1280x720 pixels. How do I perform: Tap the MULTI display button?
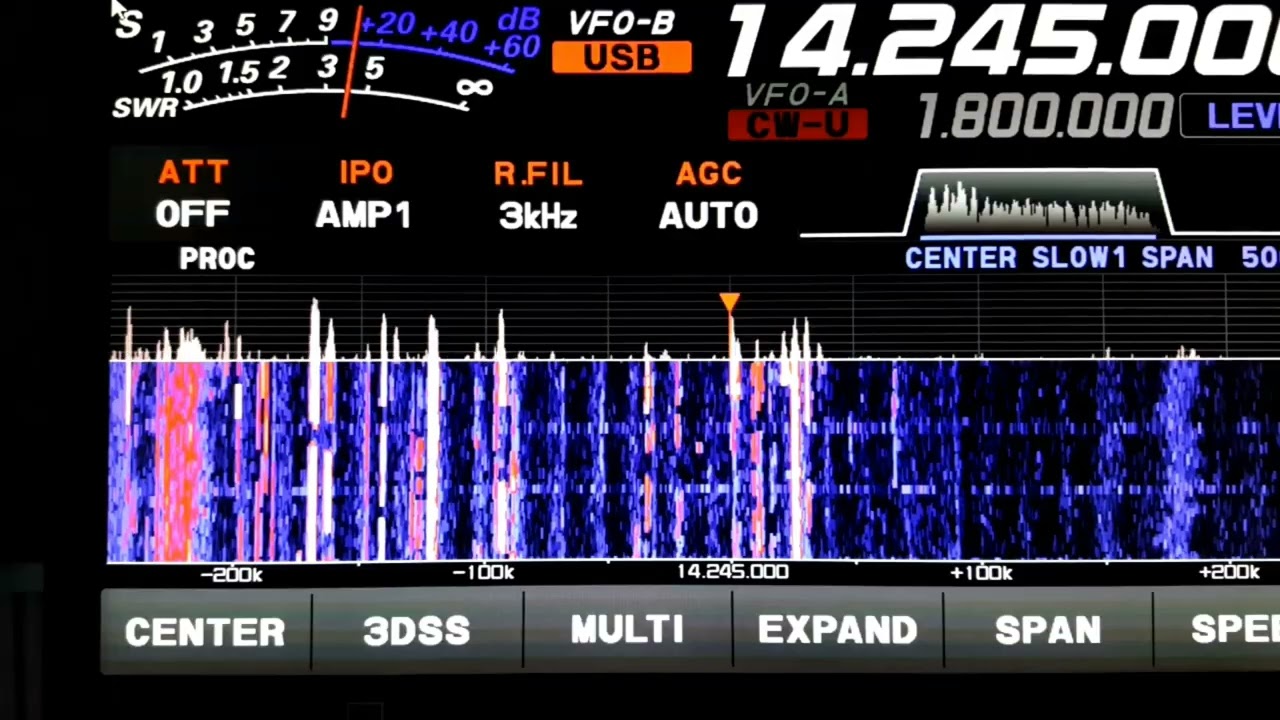click(x=627, y=631)
